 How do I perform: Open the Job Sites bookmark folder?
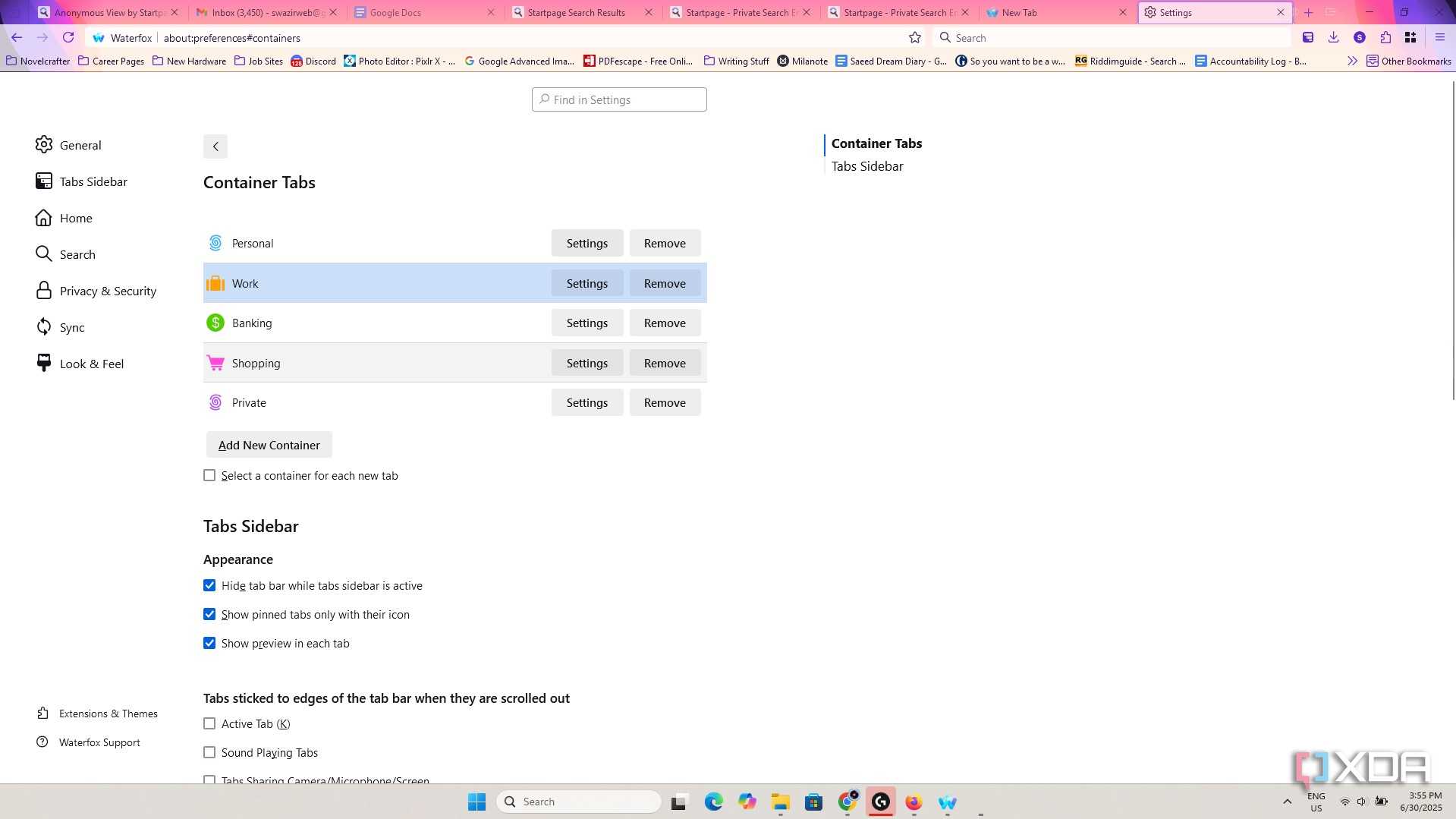point(258,61)
